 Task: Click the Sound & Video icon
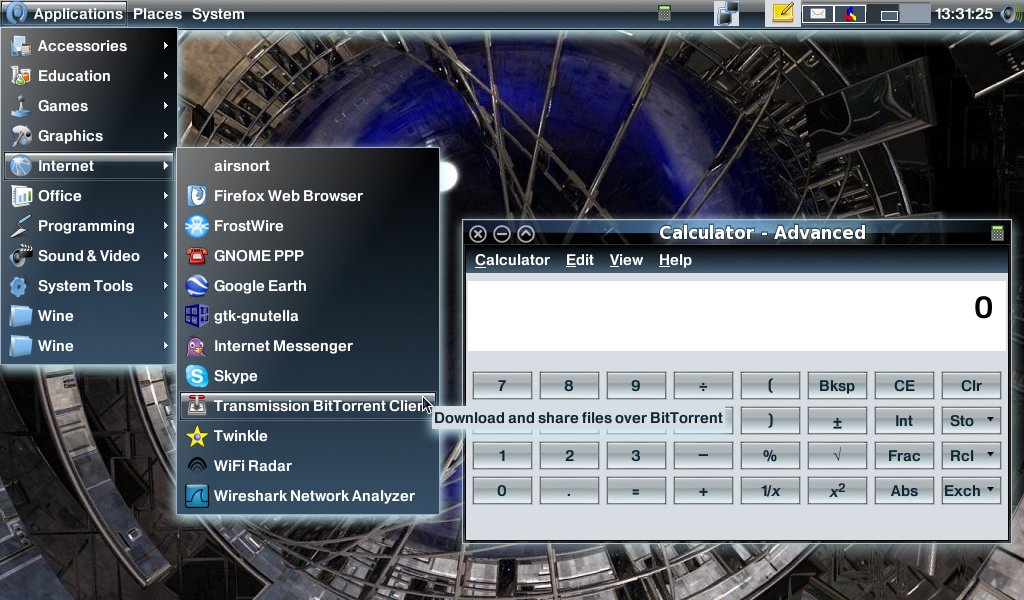(x=21, y=256)
